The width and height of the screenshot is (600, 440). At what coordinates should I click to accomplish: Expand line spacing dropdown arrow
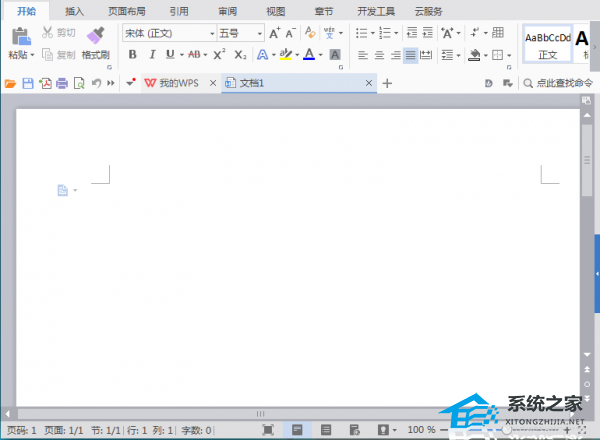click(x=458, y=56)
